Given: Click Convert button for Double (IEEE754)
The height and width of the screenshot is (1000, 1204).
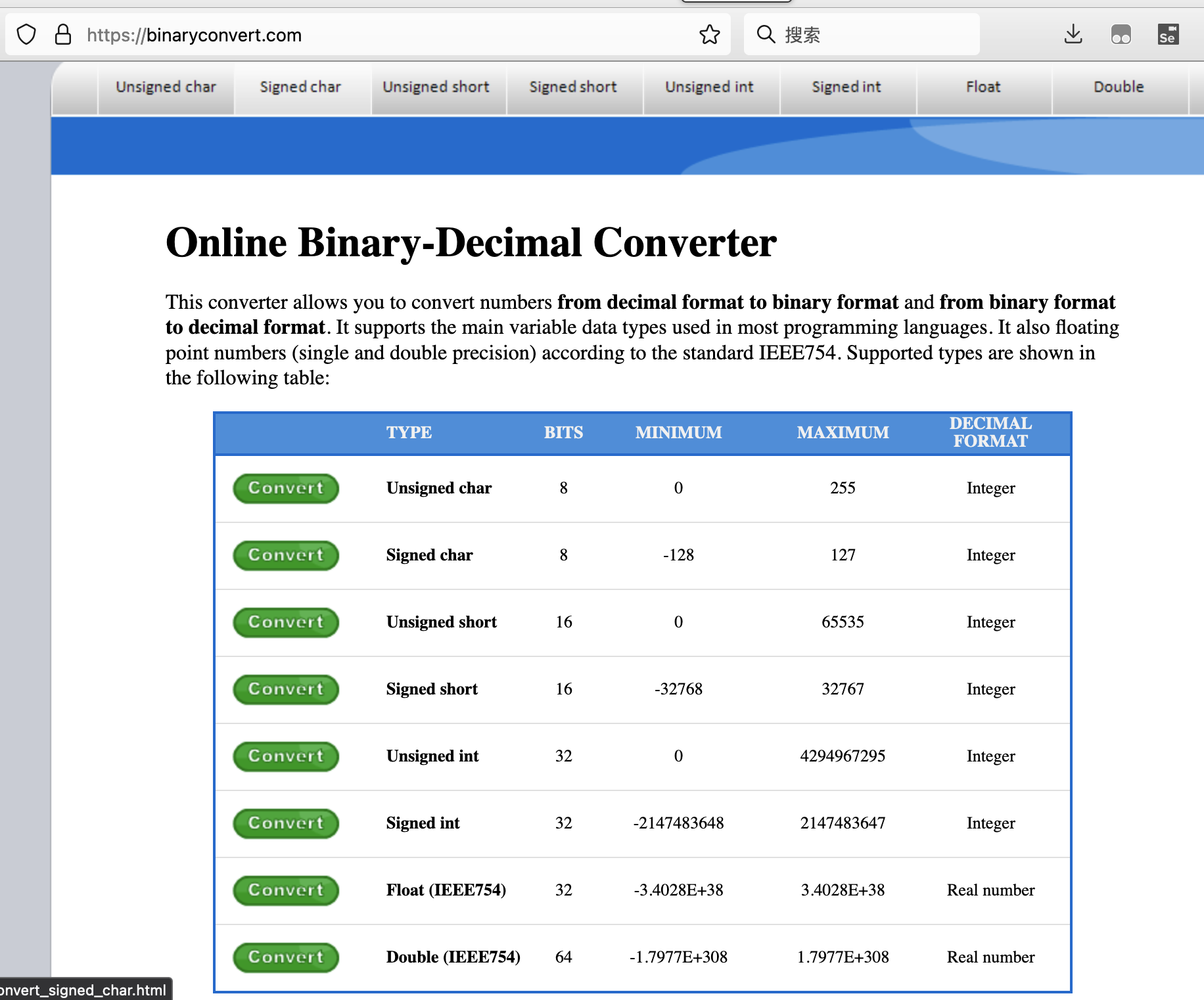Looking at the screenshot, I should click(x=286, y=957).
